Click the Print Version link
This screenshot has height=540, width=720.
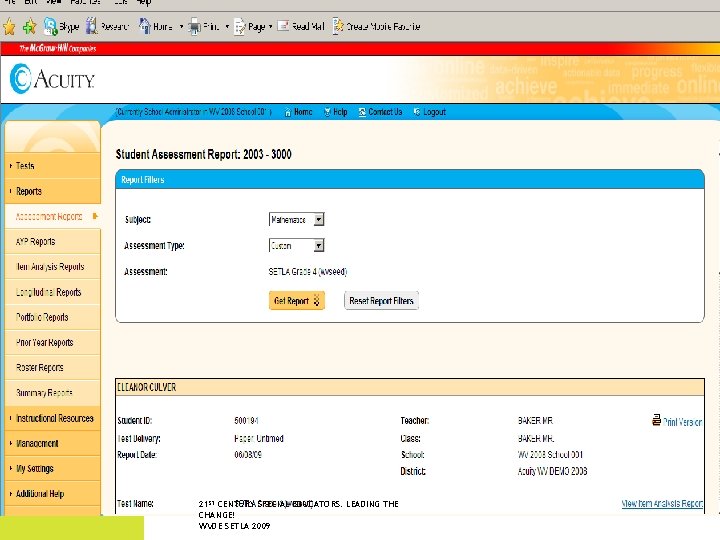(682, 422)
